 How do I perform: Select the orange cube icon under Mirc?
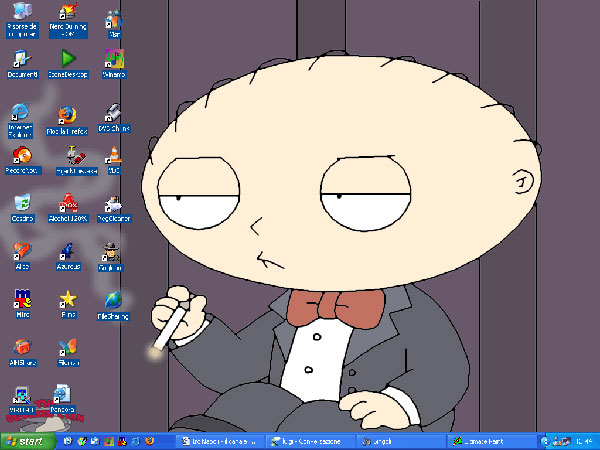pos(22,352)
